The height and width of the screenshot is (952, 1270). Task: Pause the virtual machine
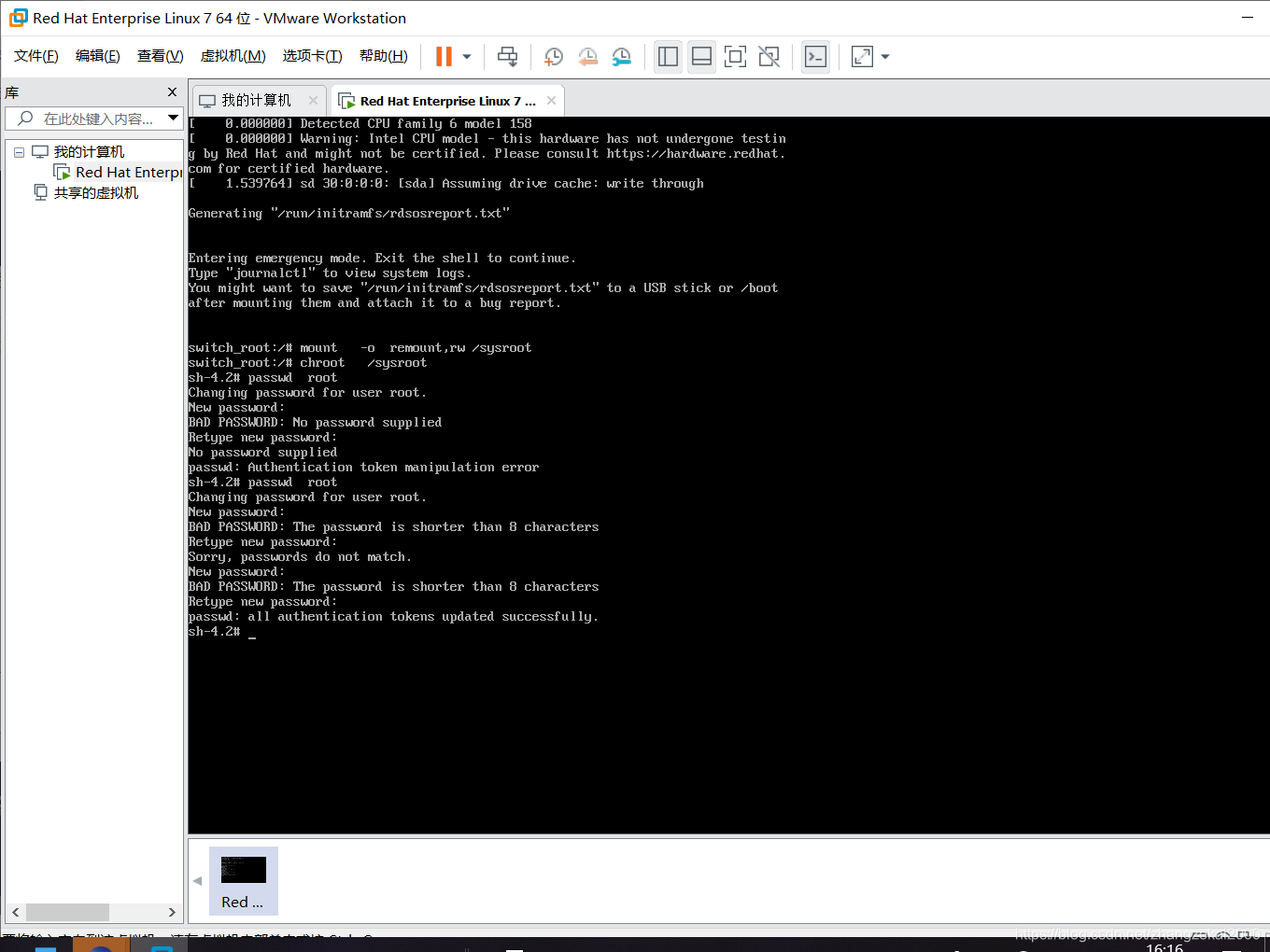coord(444,57)
